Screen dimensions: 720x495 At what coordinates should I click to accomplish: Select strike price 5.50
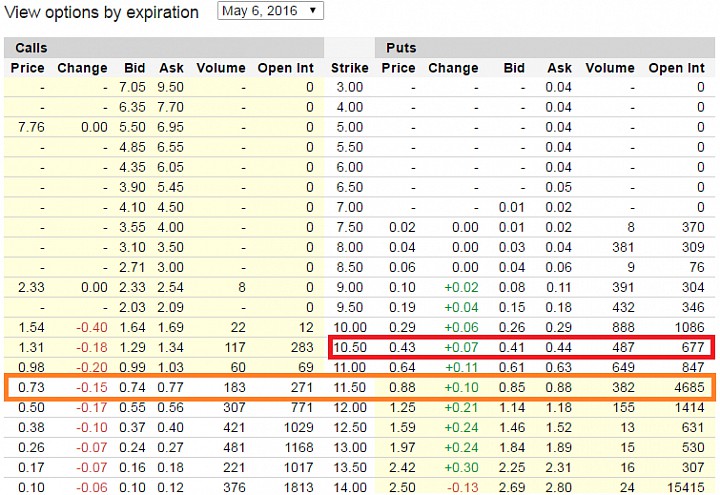[x=349, y=147]
